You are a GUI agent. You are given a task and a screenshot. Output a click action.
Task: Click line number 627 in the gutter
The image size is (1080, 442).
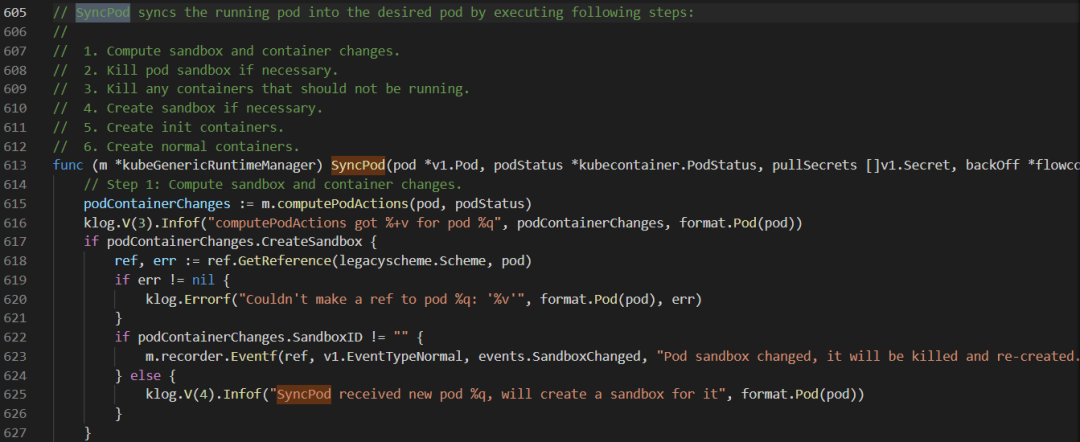[14, 432]
